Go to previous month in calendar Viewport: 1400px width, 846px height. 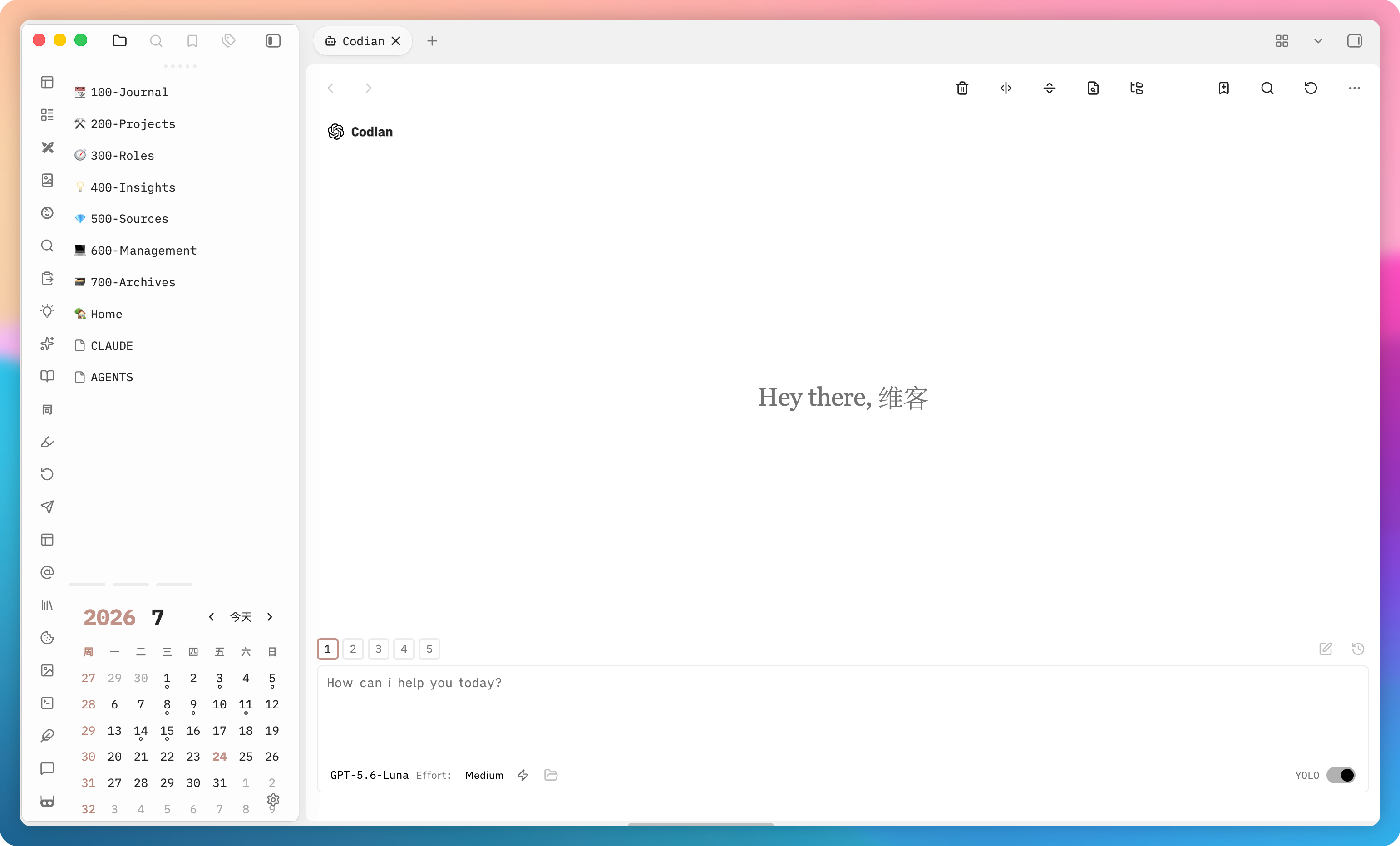coord(212,616)
